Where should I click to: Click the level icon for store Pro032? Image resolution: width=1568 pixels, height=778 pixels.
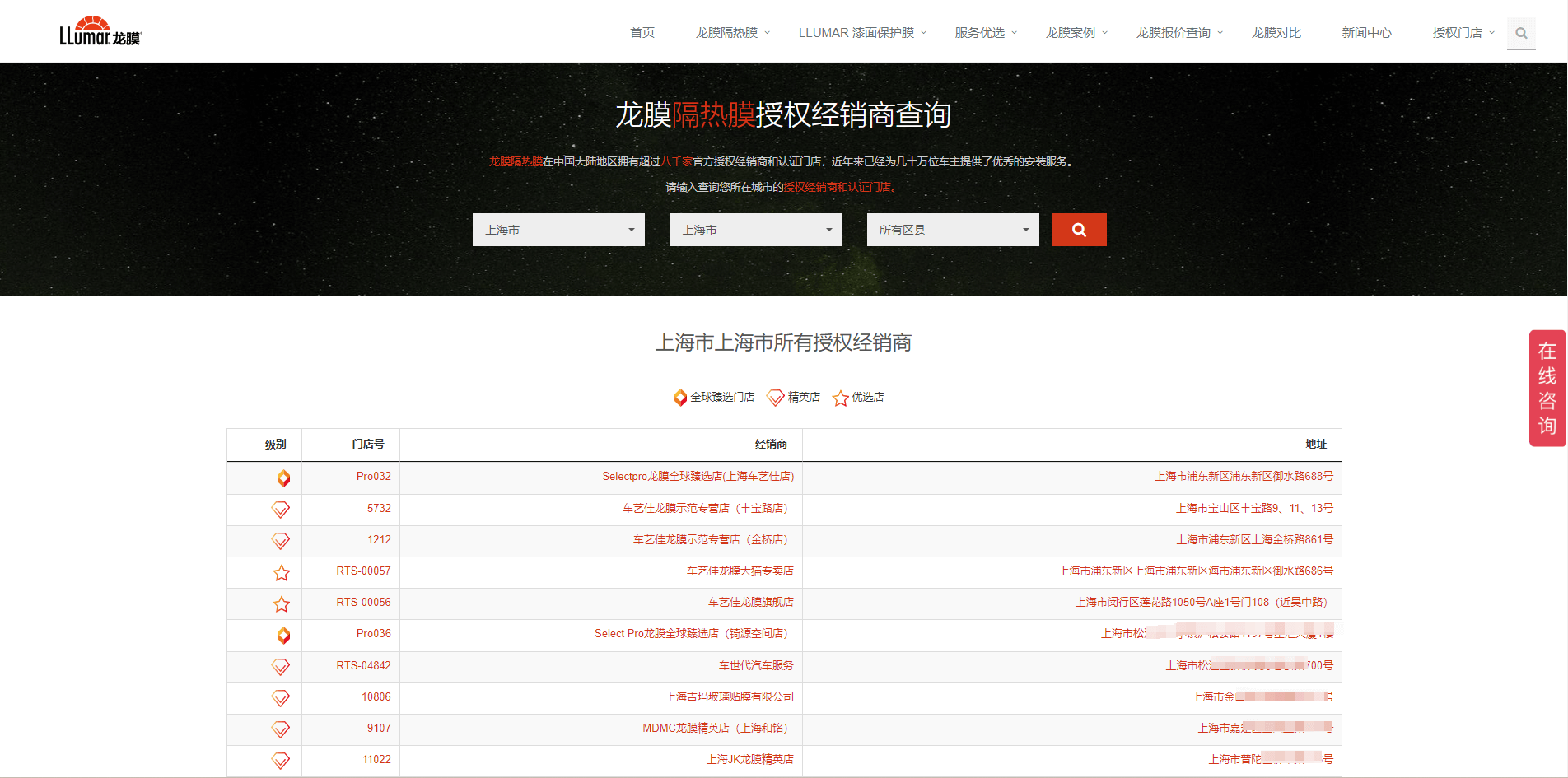(x=283, y=478)
